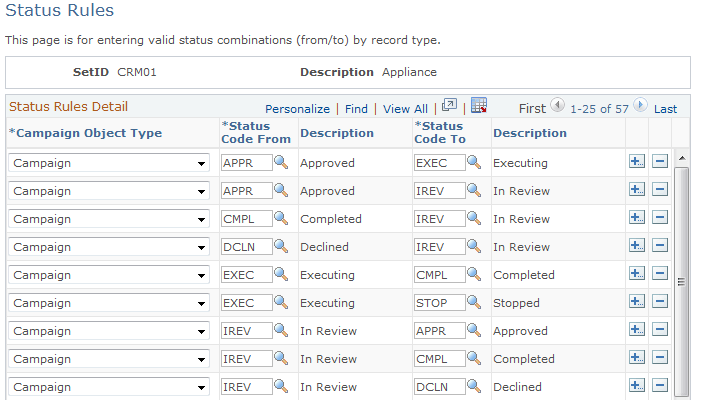
Task: Click the Status Code From field in APPR to EXEC row
Action: (246, 163)
